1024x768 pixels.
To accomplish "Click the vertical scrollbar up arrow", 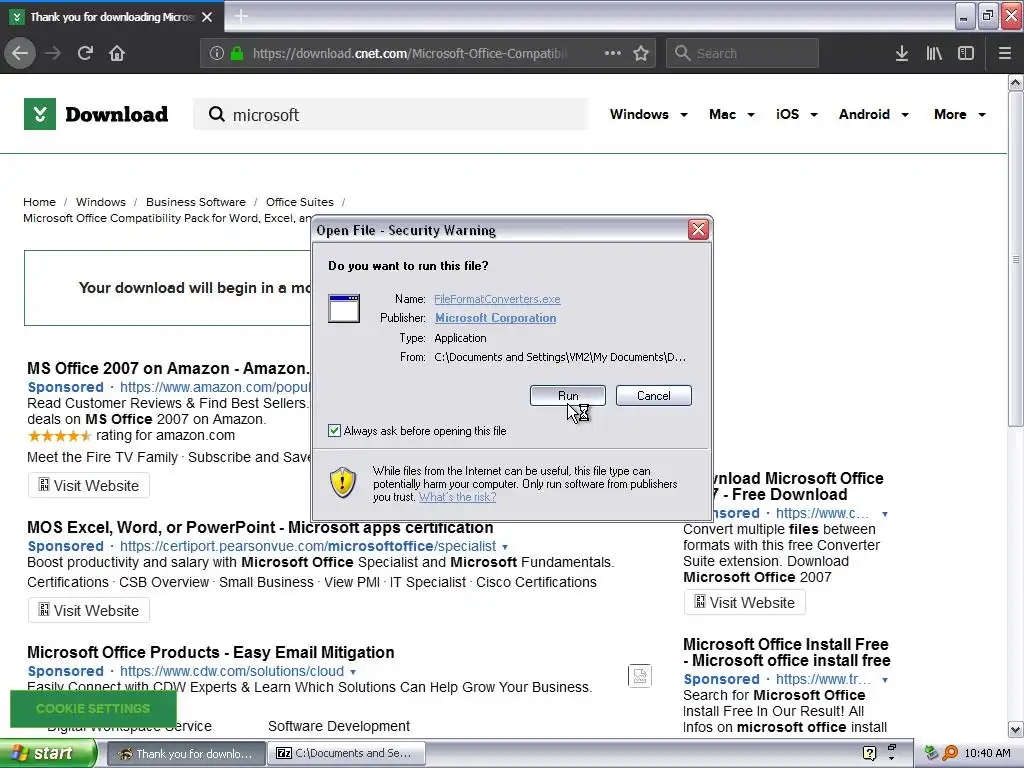I will pyautogui.click(x=1015, y=82).
